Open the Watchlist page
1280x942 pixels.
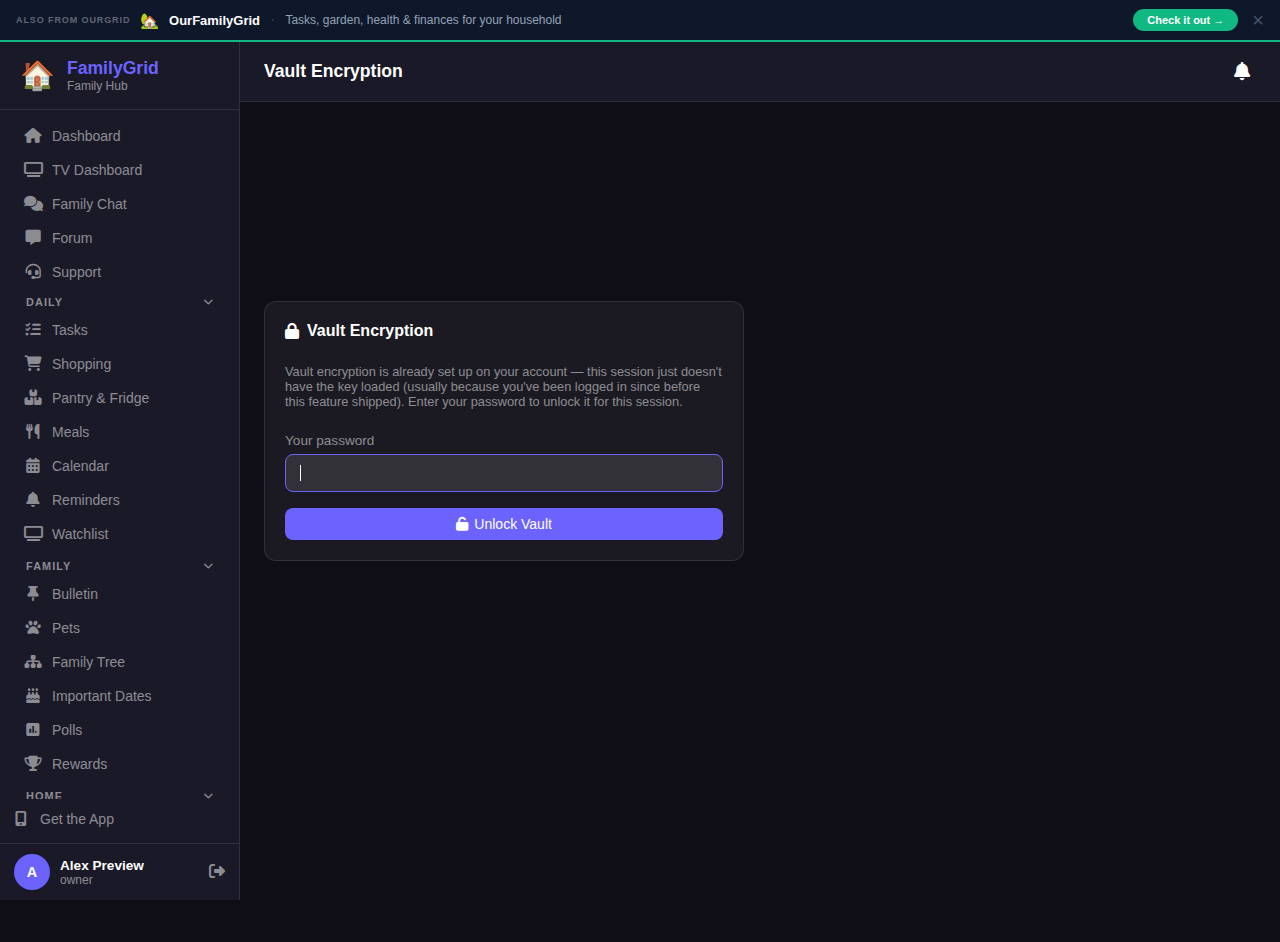tap(120, 534)
